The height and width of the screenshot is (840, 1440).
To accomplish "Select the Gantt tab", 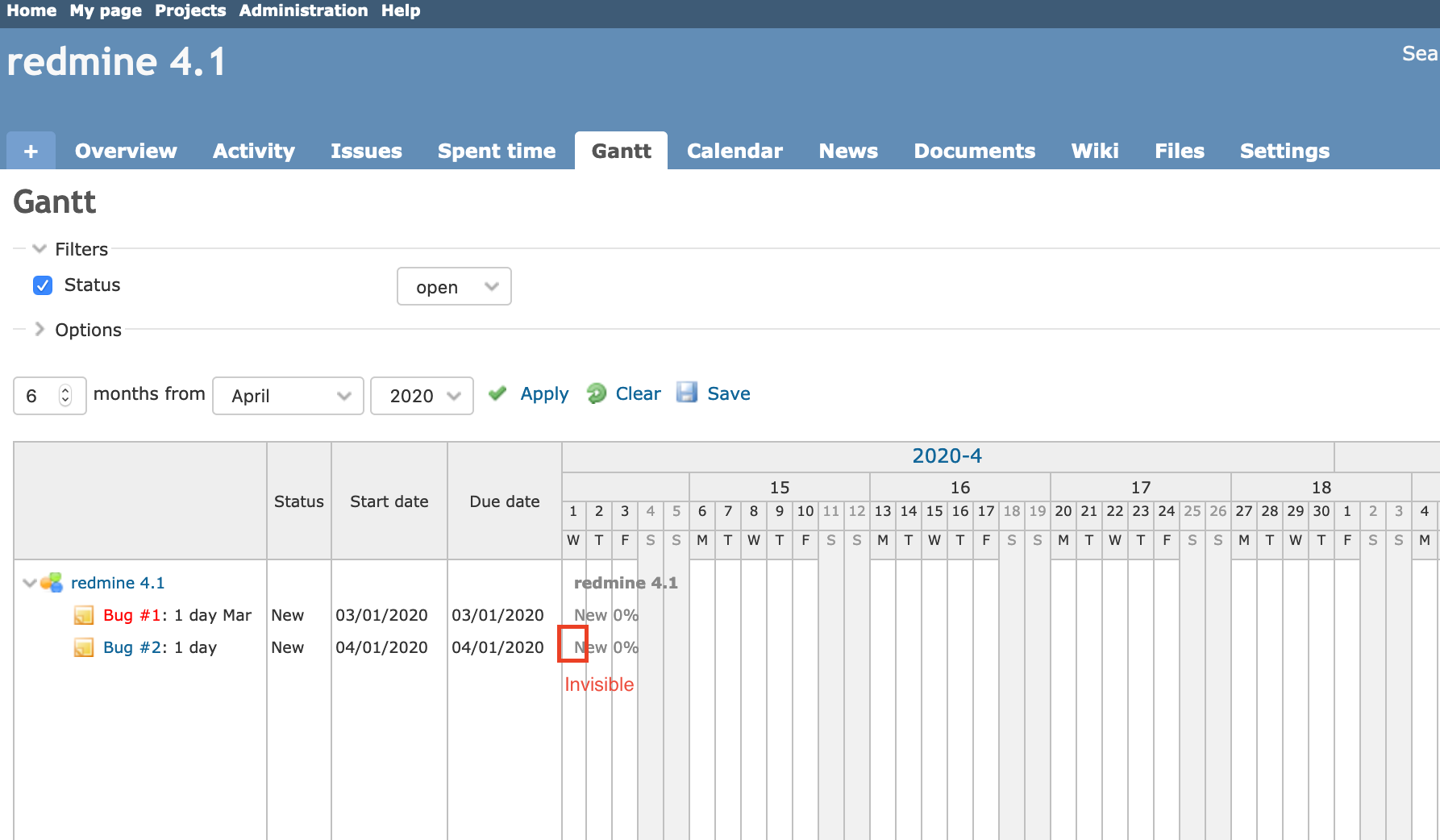I will click(621, 151).
